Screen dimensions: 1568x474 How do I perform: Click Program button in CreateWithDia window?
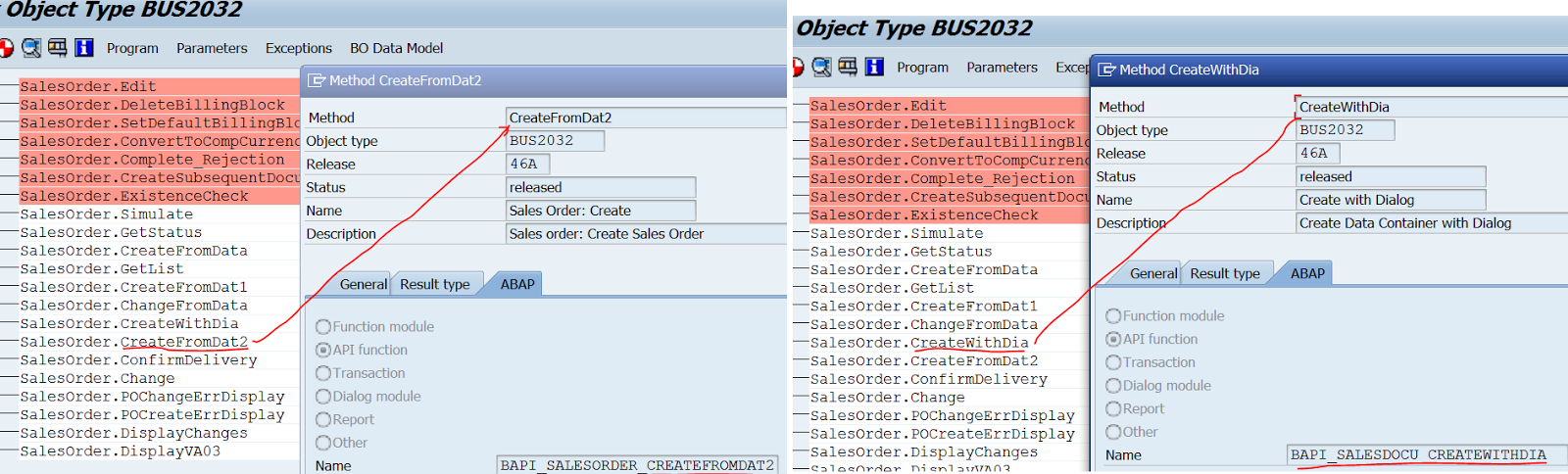922,68
